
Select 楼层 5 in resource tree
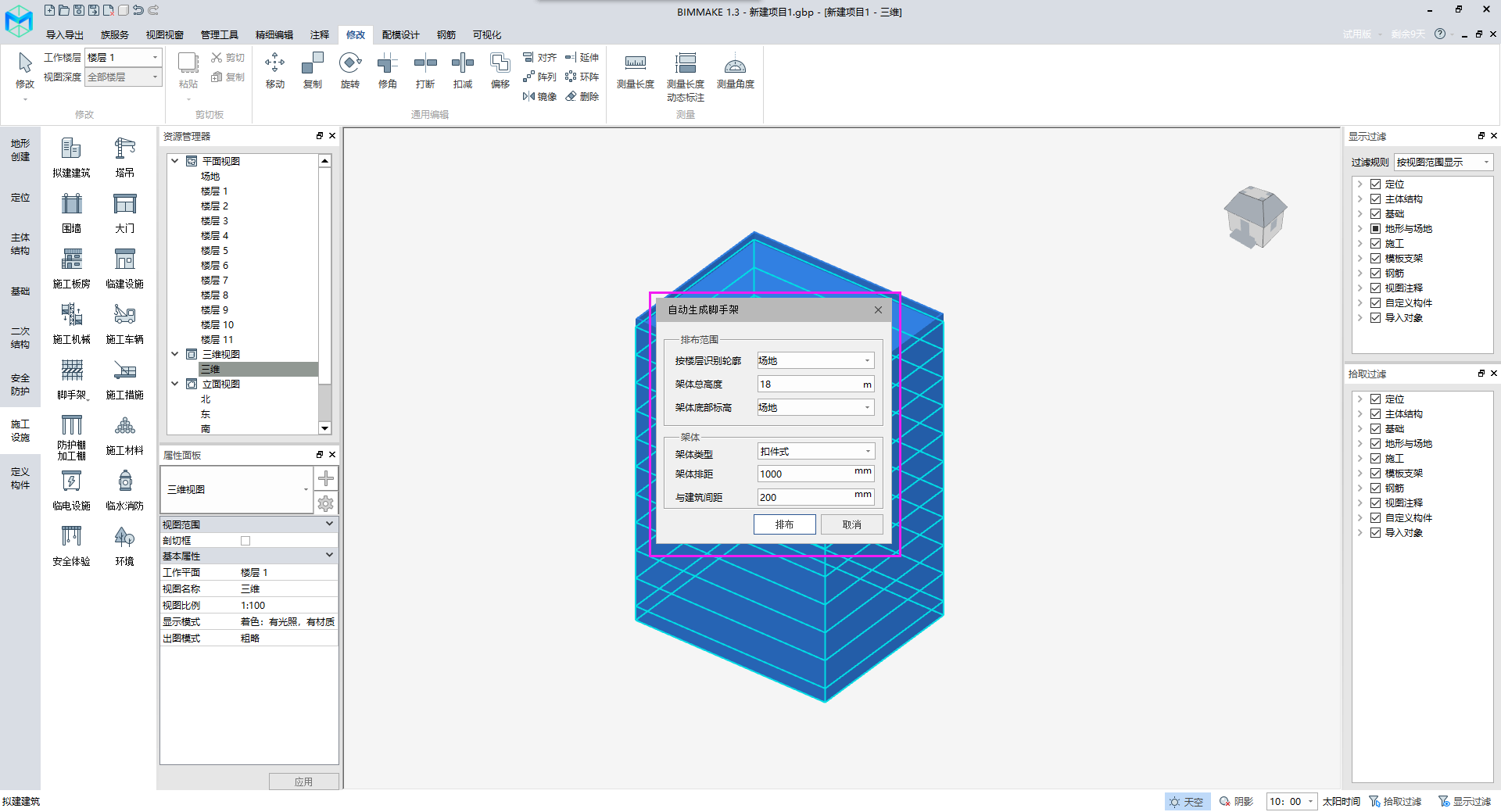click(x=214, y=251)
